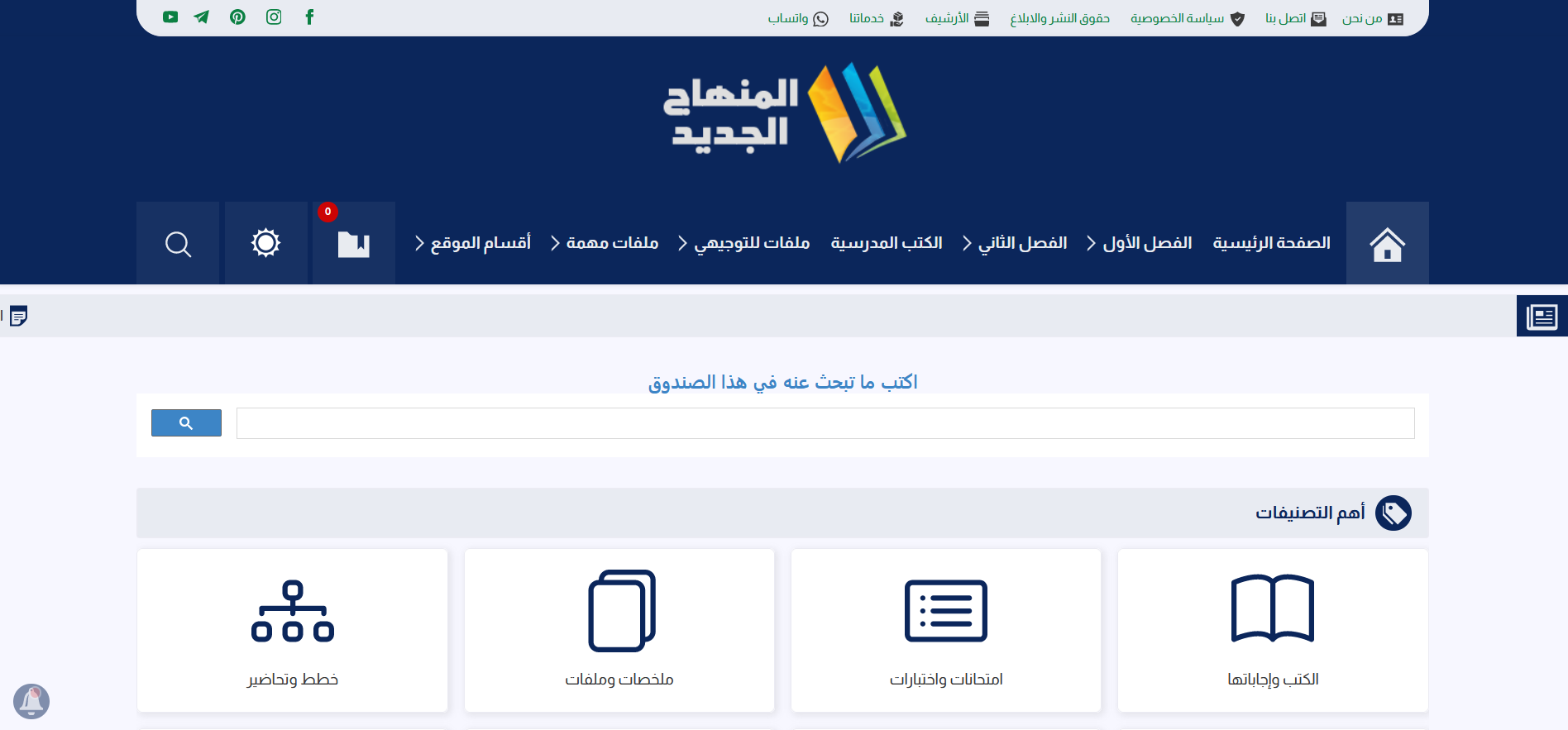
Task: Open the Instagram icon link
Action: [x=274, y=17]
